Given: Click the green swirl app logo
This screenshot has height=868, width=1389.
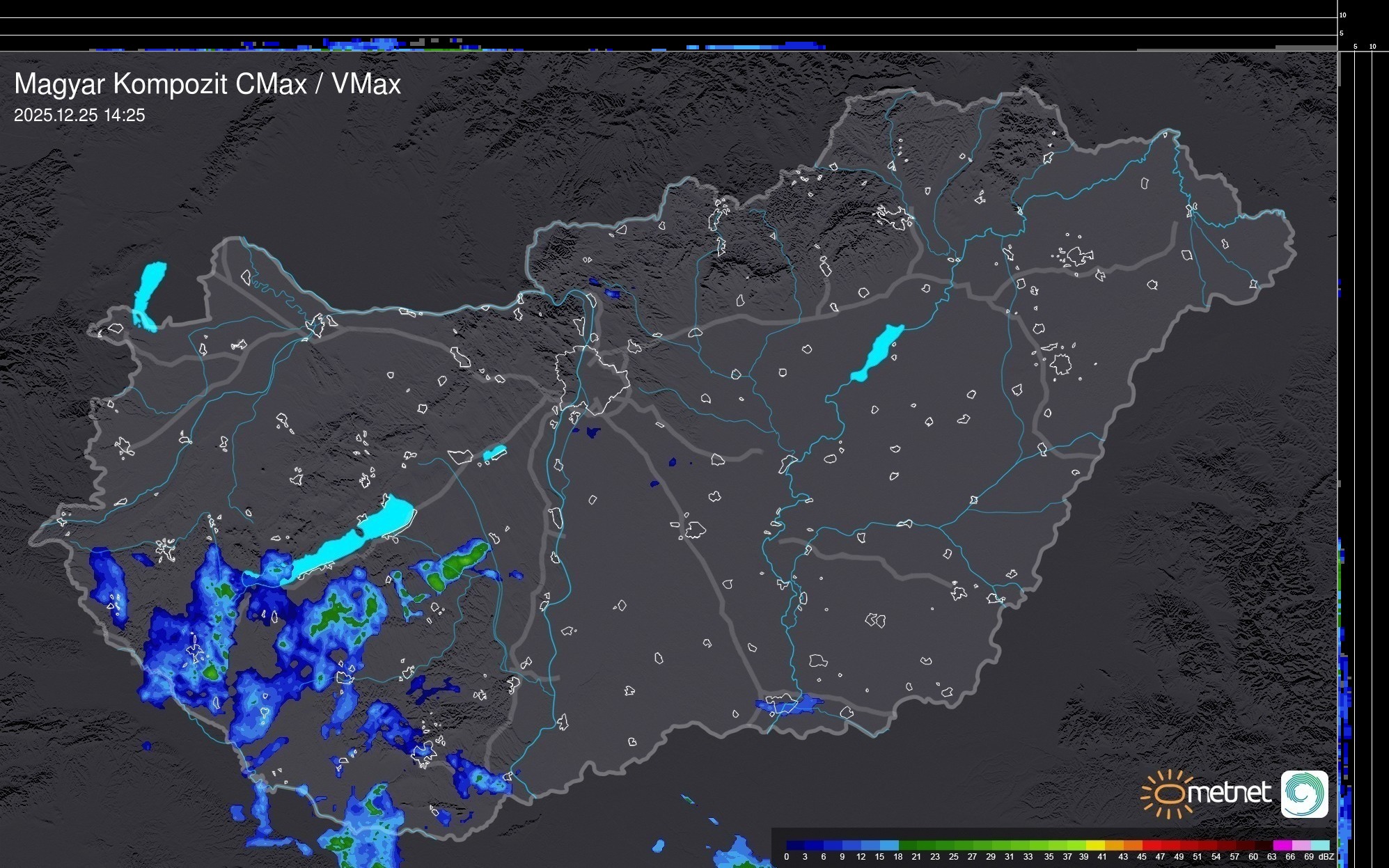Looking at the screenshot, I should coord(1304,794).
